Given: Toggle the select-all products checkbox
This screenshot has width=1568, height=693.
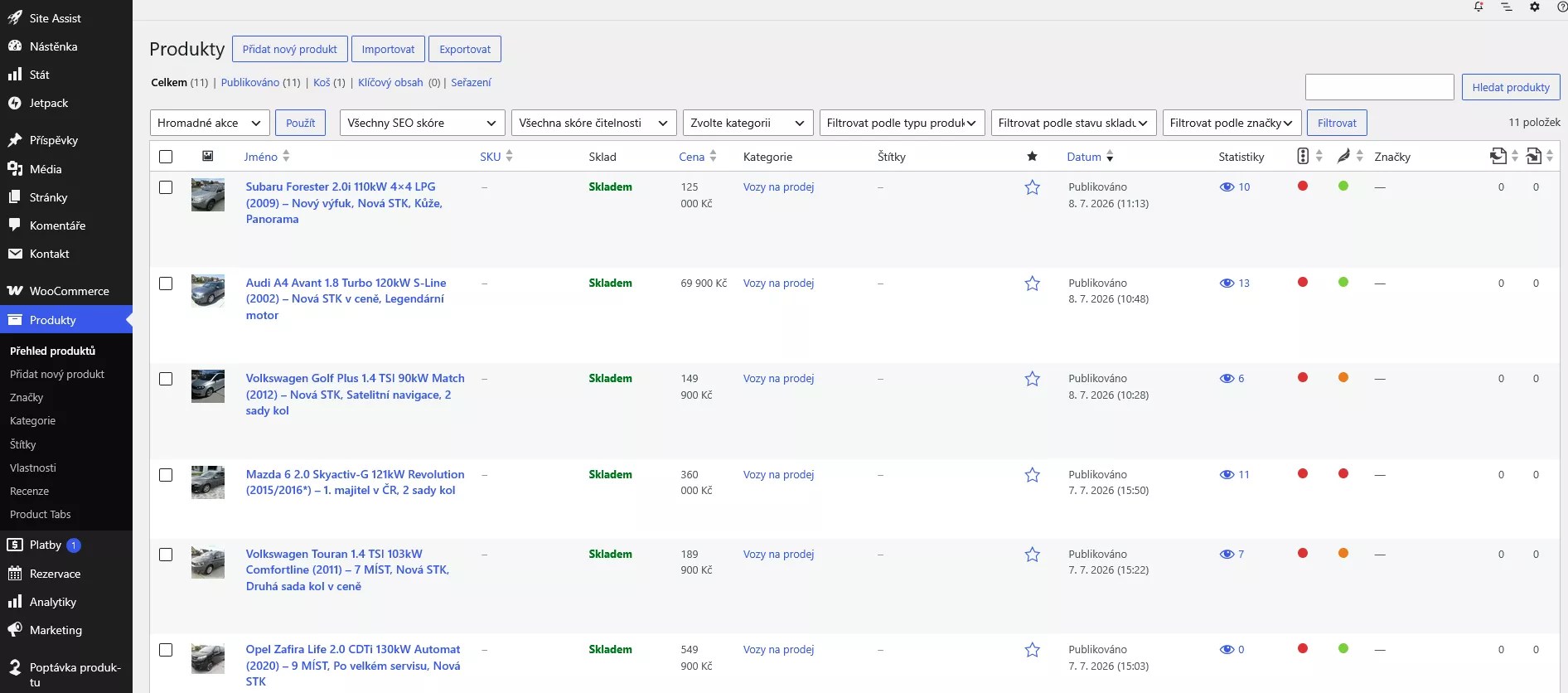Looking at the screenshot, I should click(166, 157).
